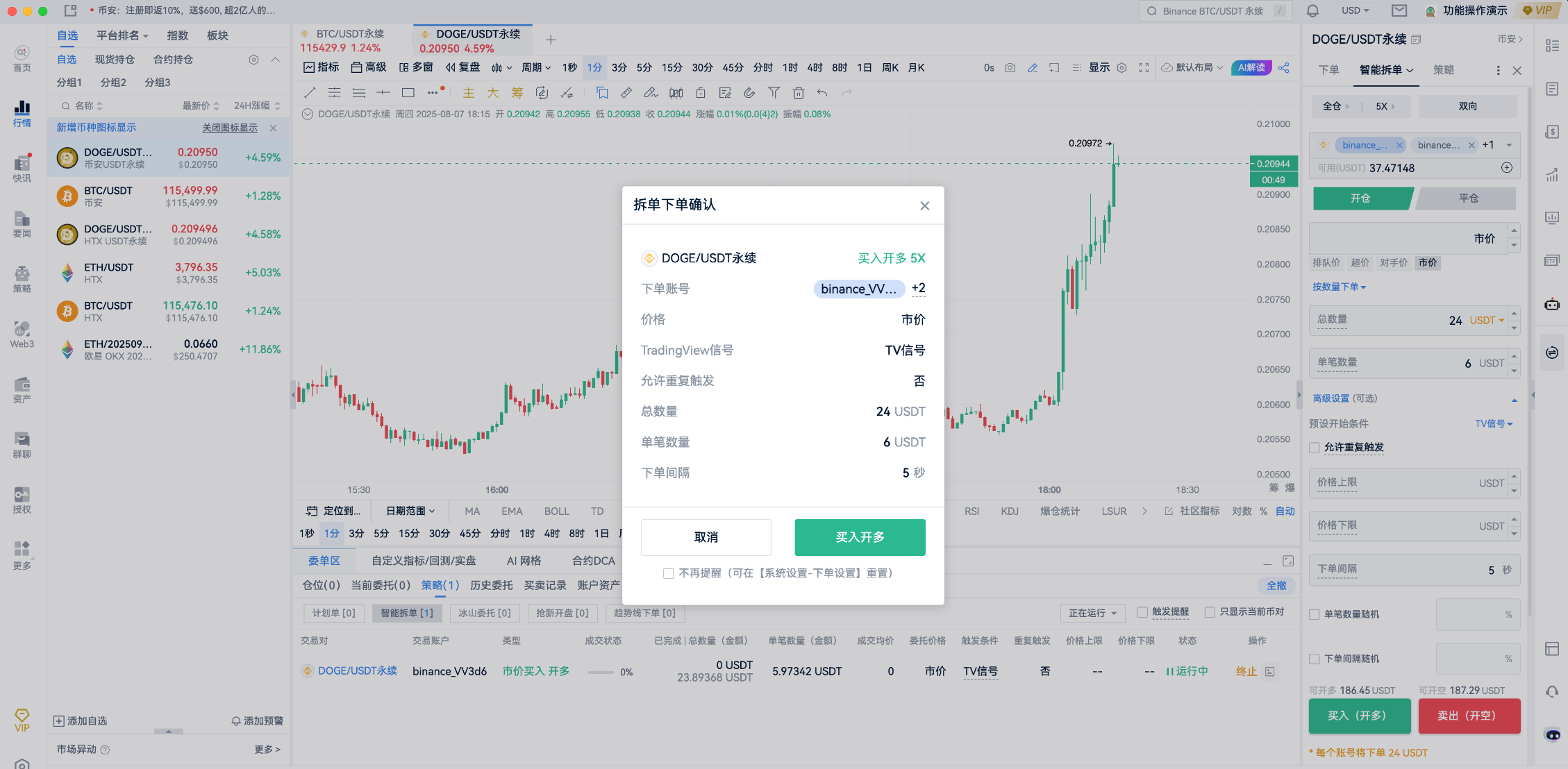Image resolution: width=1568 pixels, height=769 pixels.
Task: Click the share icon beside AI解读
Action: click(x=1284, y=67)
